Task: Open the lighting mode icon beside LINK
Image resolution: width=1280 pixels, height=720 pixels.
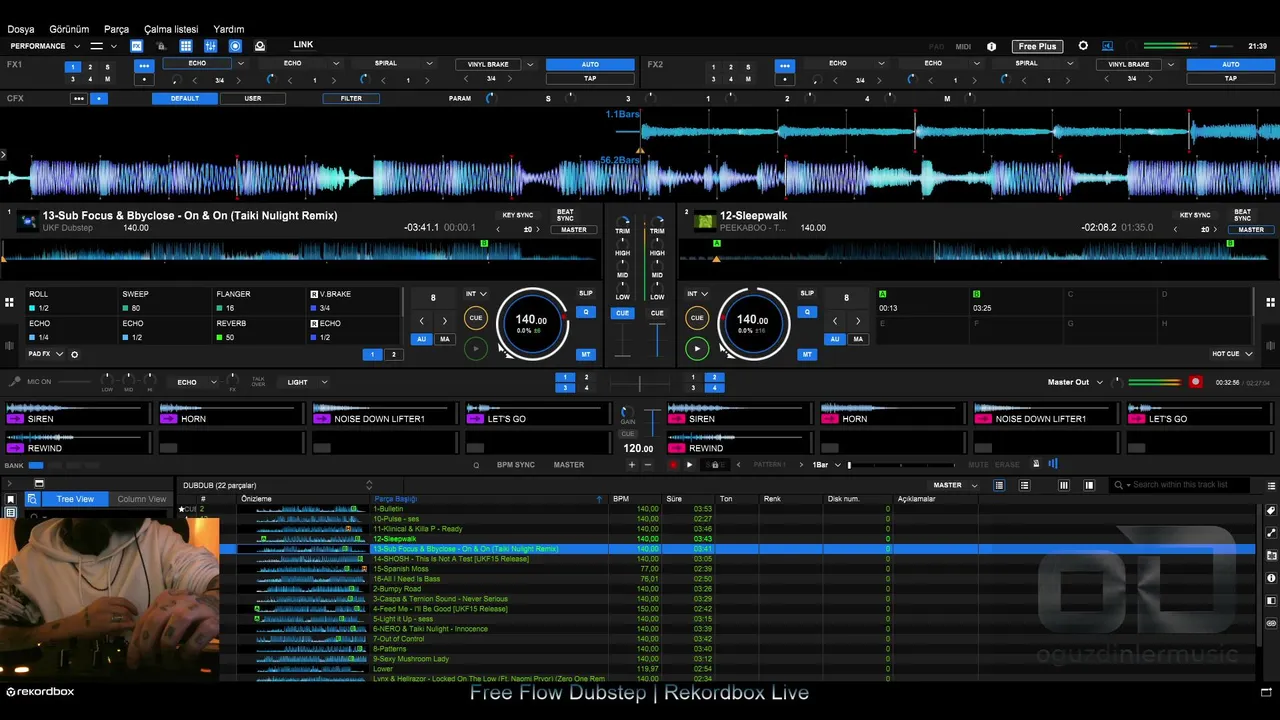Action: (x=260, y=46)
